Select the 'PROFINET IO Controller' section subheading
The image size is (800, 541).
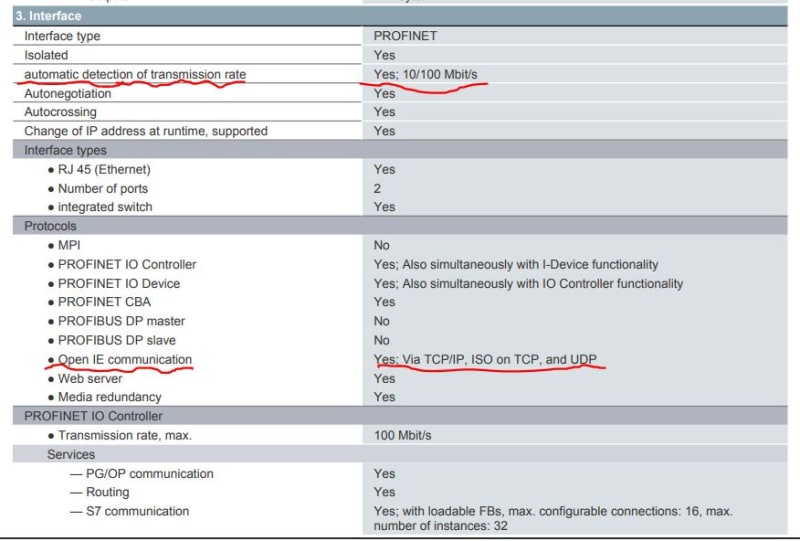93,416
